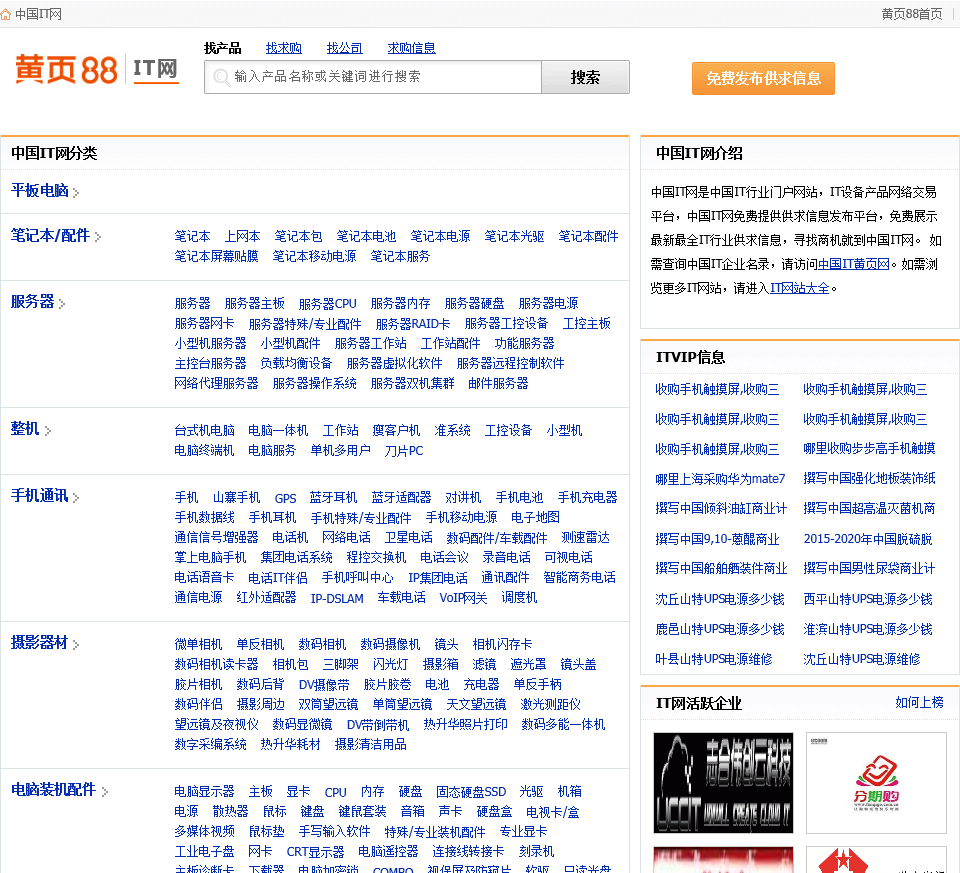Open the 中国IT网 top-left link

tap(38, 14)
